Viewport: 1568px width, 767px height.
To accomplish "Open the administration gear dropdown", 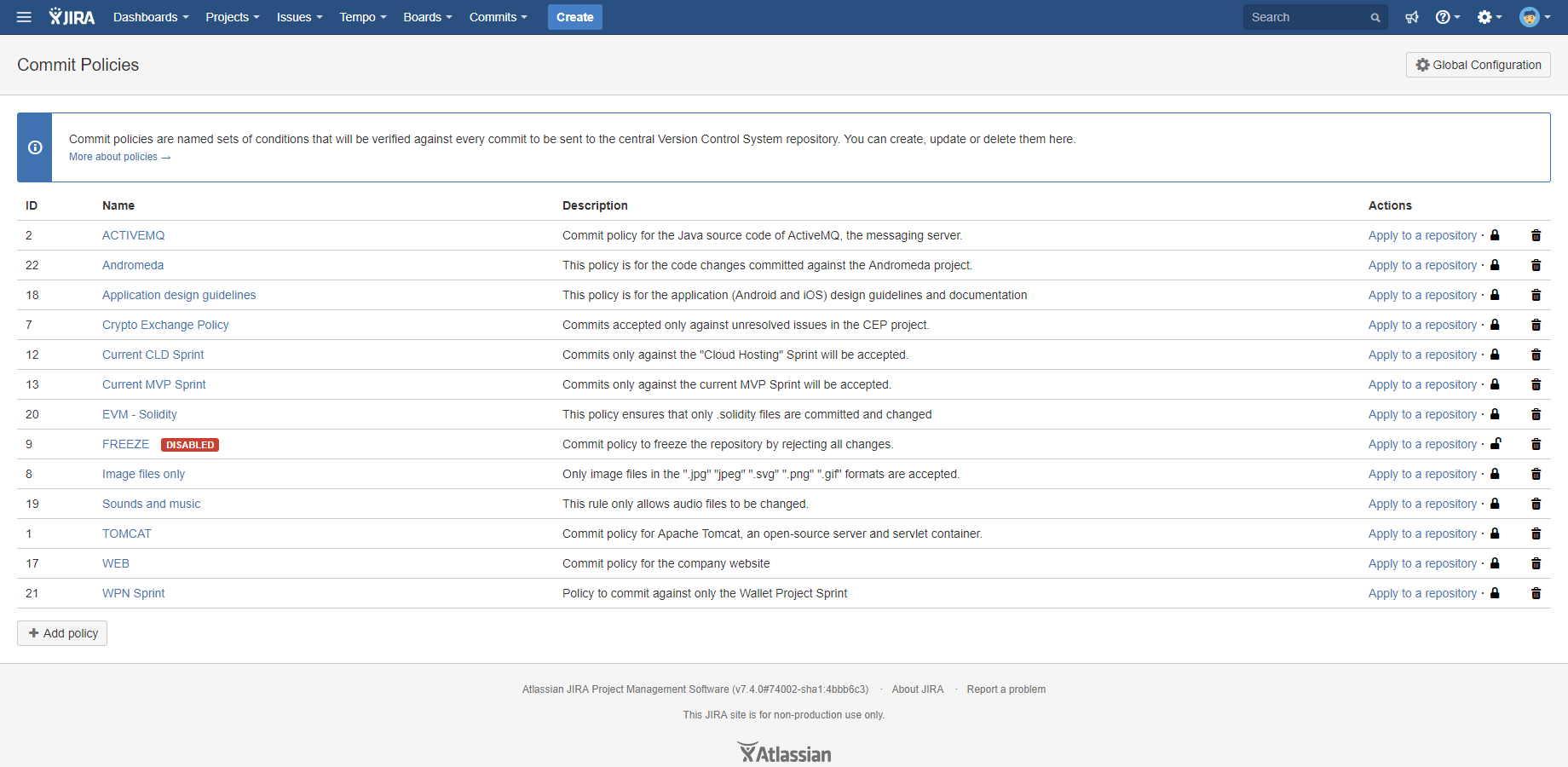I will click(1490, 17).
